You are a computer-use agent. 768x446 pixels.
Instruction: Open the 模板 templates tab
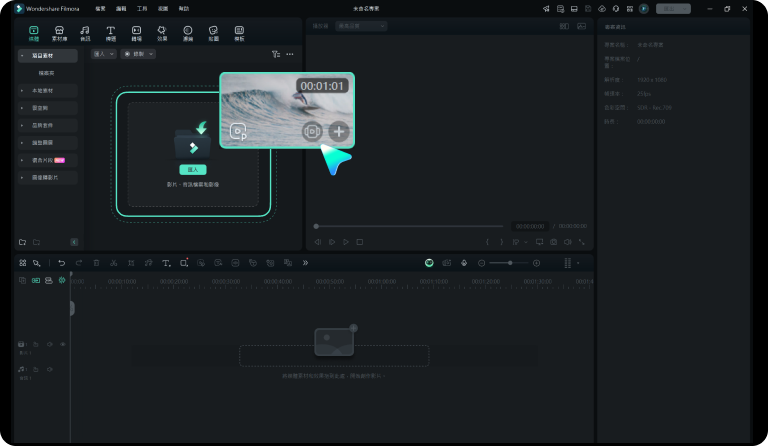coord(239,33)
